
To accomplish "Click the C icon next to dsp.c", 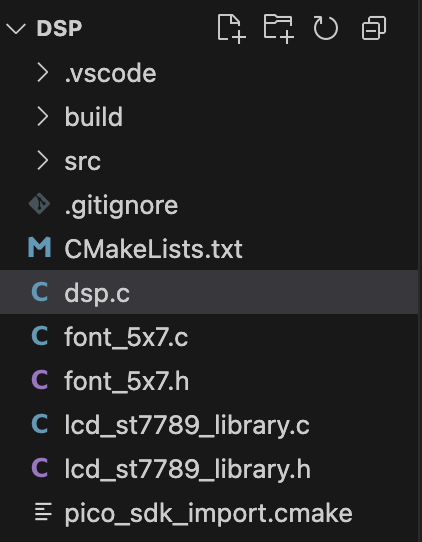I will coord(40,292).
